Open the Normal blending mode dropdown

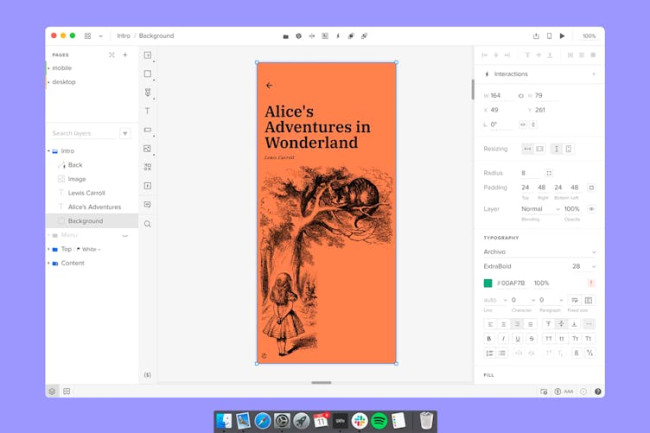pos(535,209)
